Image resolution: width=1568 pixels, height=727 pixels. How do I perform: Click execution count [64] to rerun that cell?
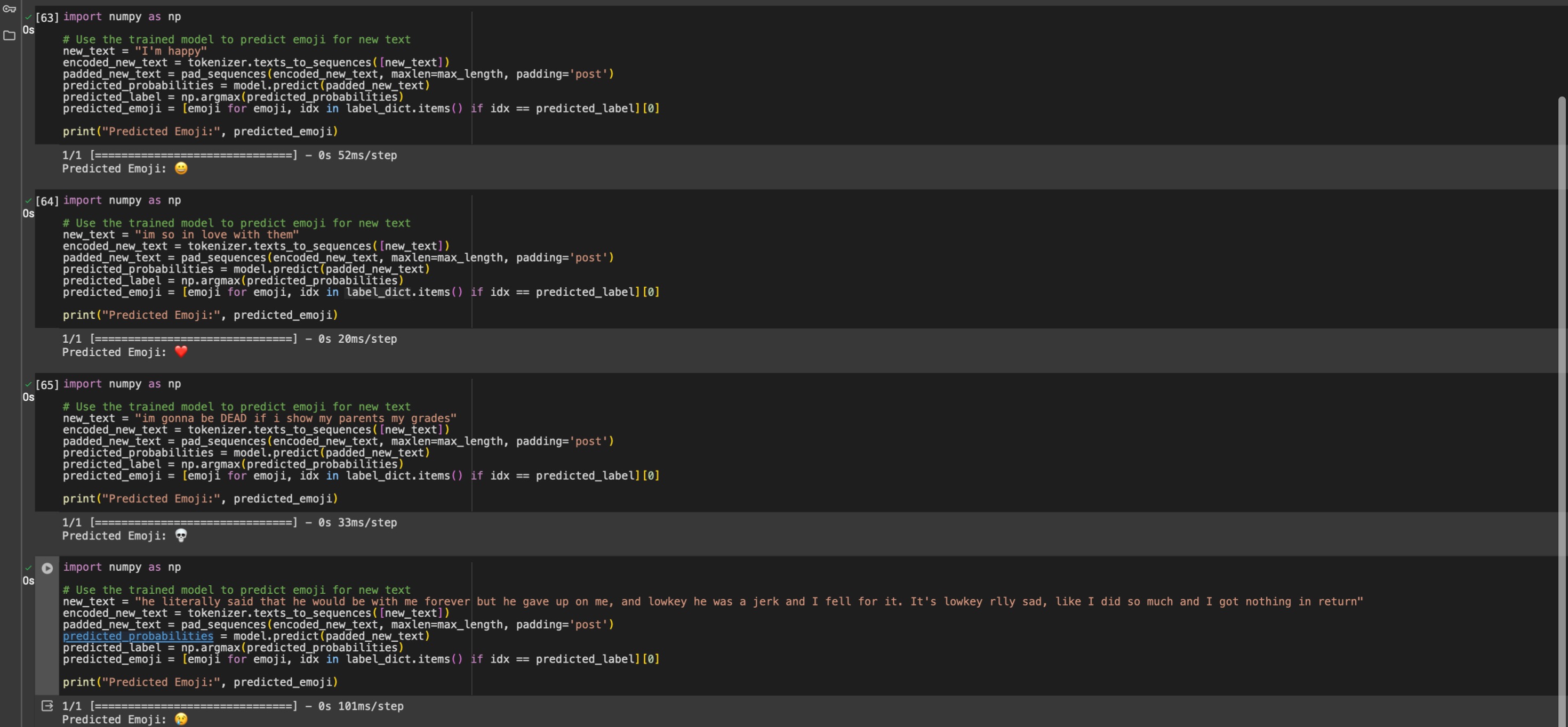click(x=47, y=200)
